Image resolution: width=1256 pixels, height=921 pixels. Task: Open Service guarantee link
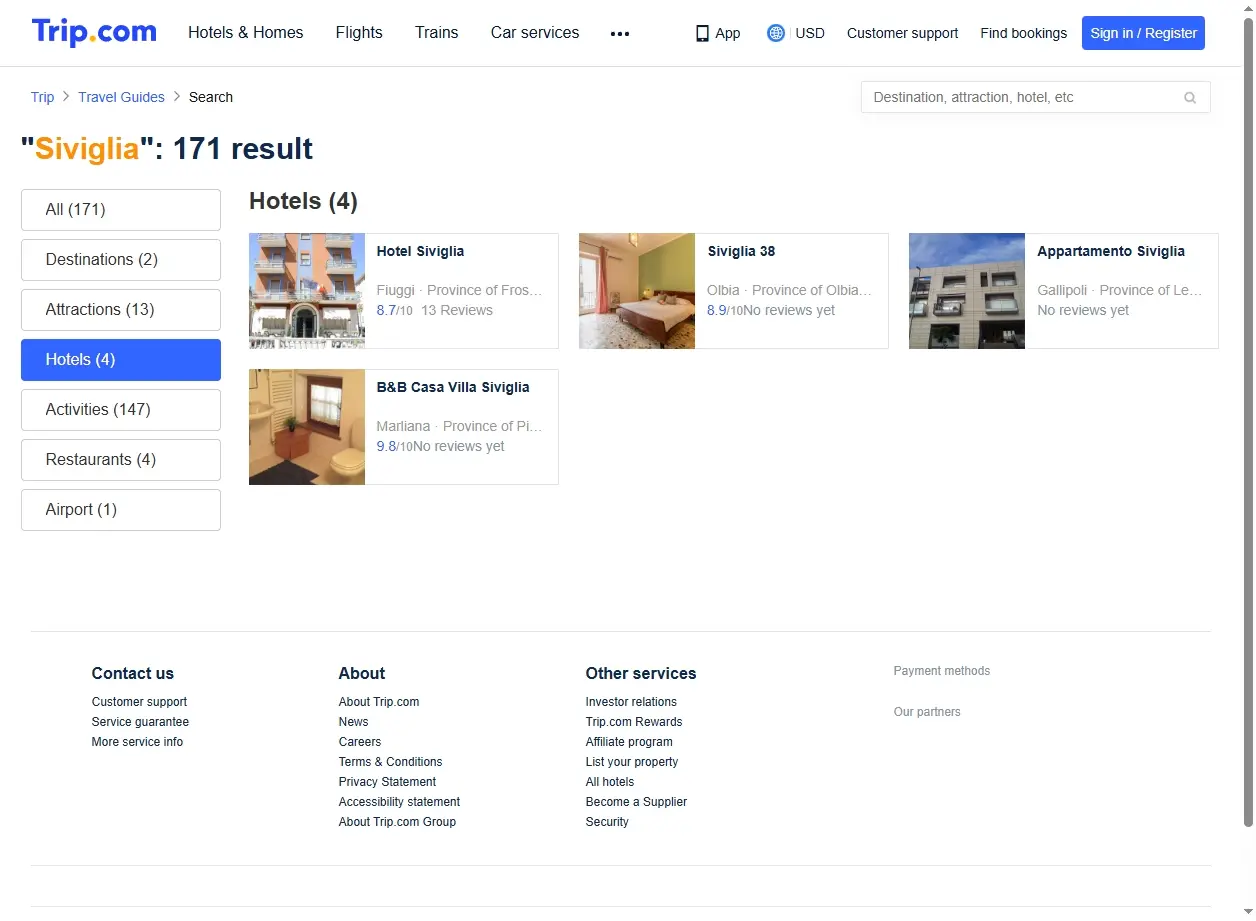click(140, 722)
